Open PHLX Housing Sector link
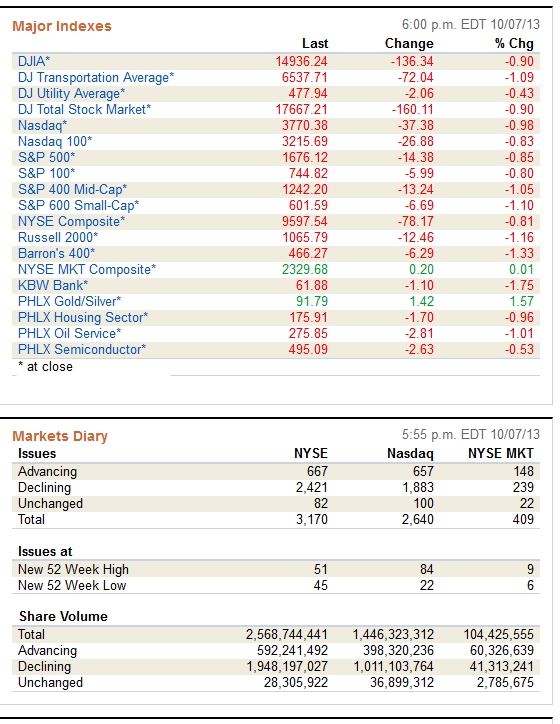The width and height of the screenshot is (560, 724). click(x=83, y=317)
